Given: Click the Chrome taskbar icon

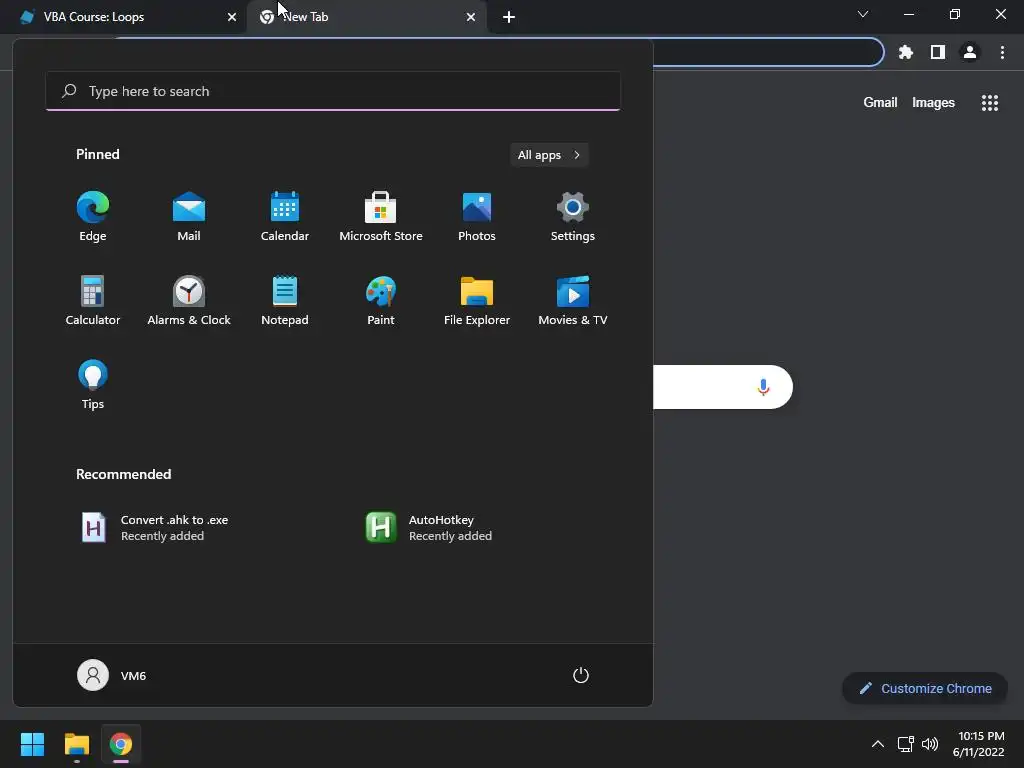Looking at the screenshot, I should point(121,744).
